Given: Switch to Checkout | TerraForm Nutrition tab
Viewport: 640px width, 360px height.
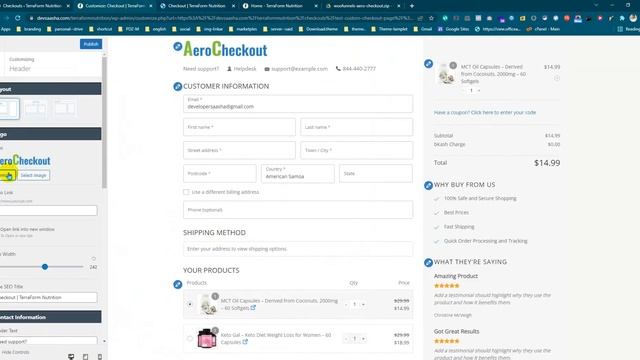Looking at the screenshot, I should click(196, 6).
